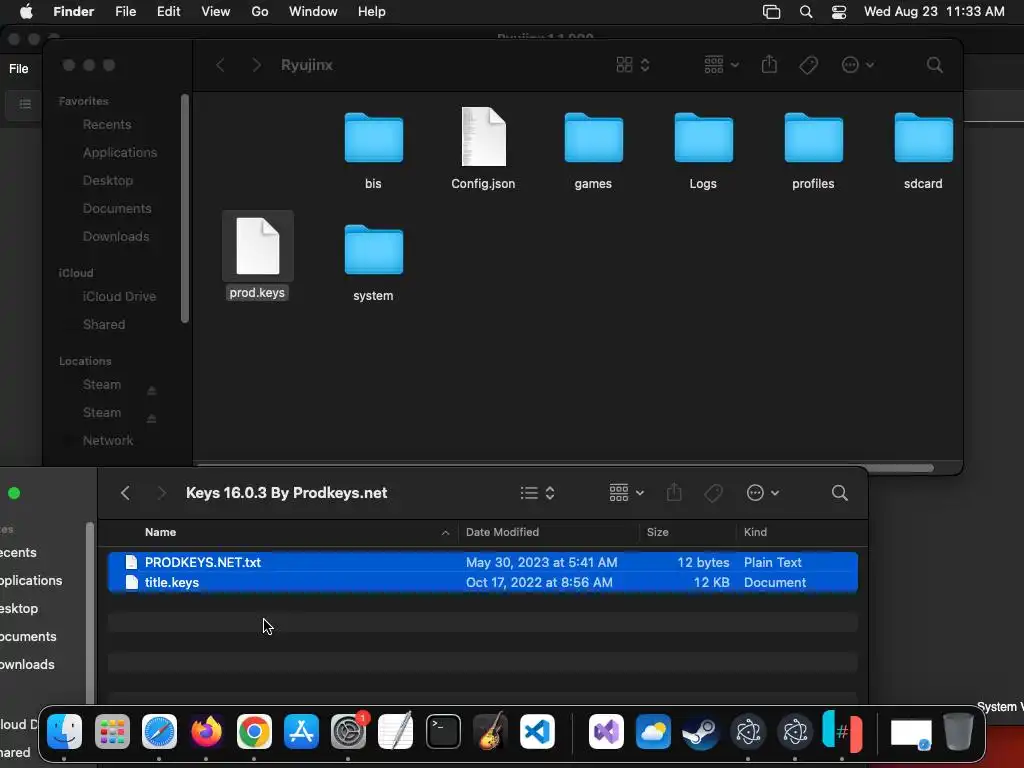Click Share icon in Ryujinx window toolbar
Viewport: 1024px width, 768px height.
tap(769, 65)
